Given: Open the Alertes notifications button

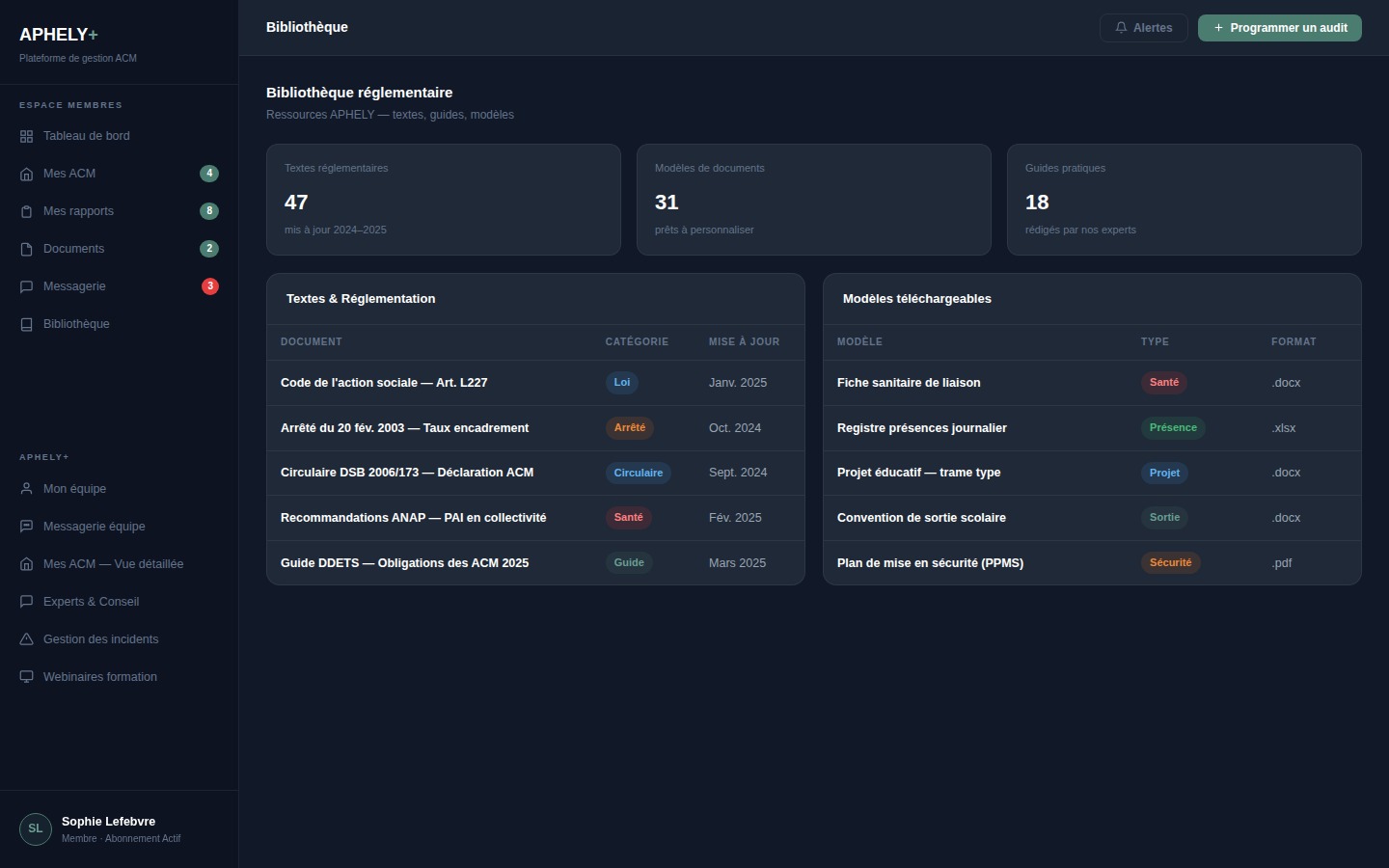Looking at the screenshot, I should (x=1143, y=28).
